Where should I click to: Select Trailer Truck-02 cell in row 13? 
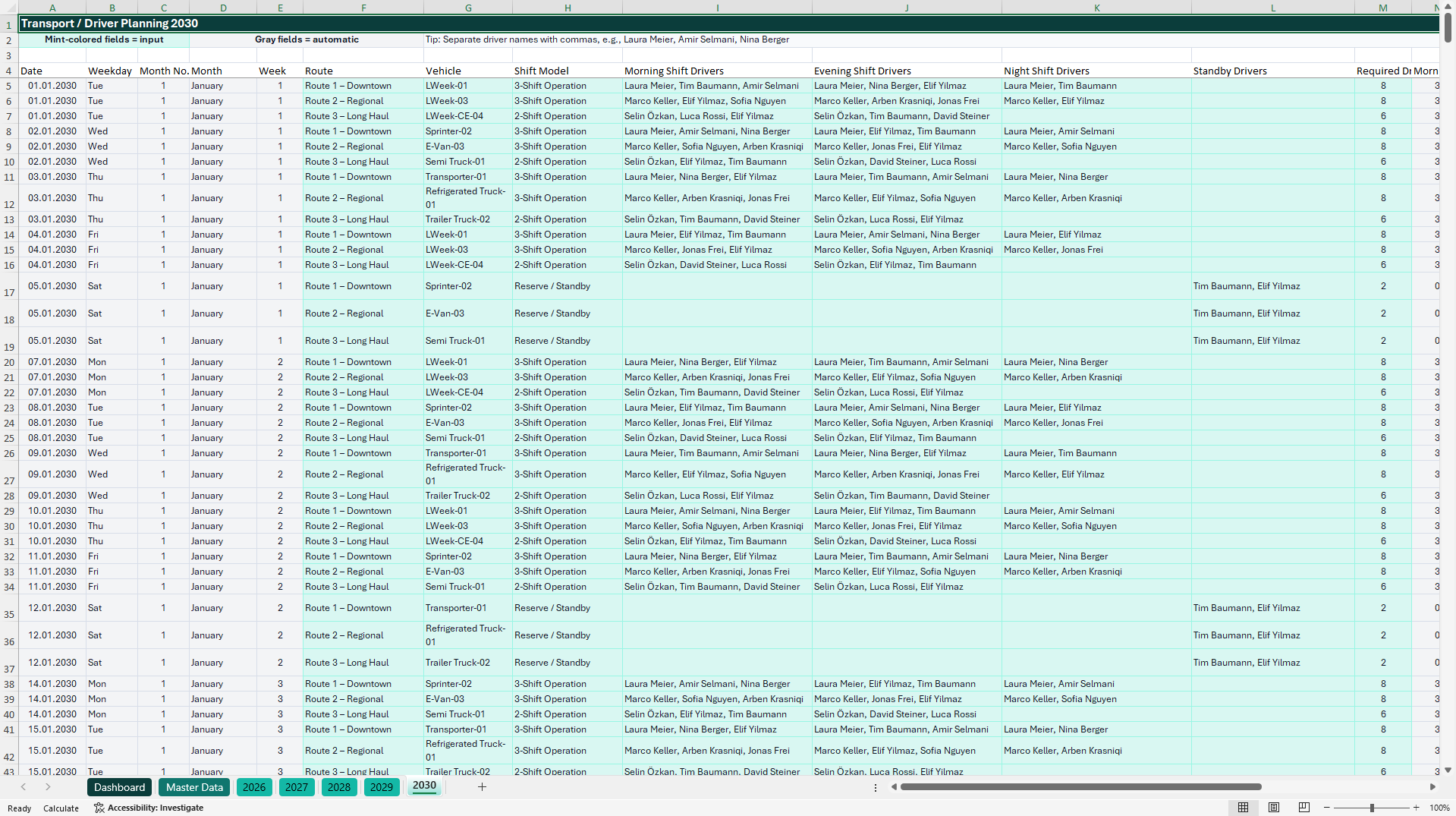tap(468, 219)
